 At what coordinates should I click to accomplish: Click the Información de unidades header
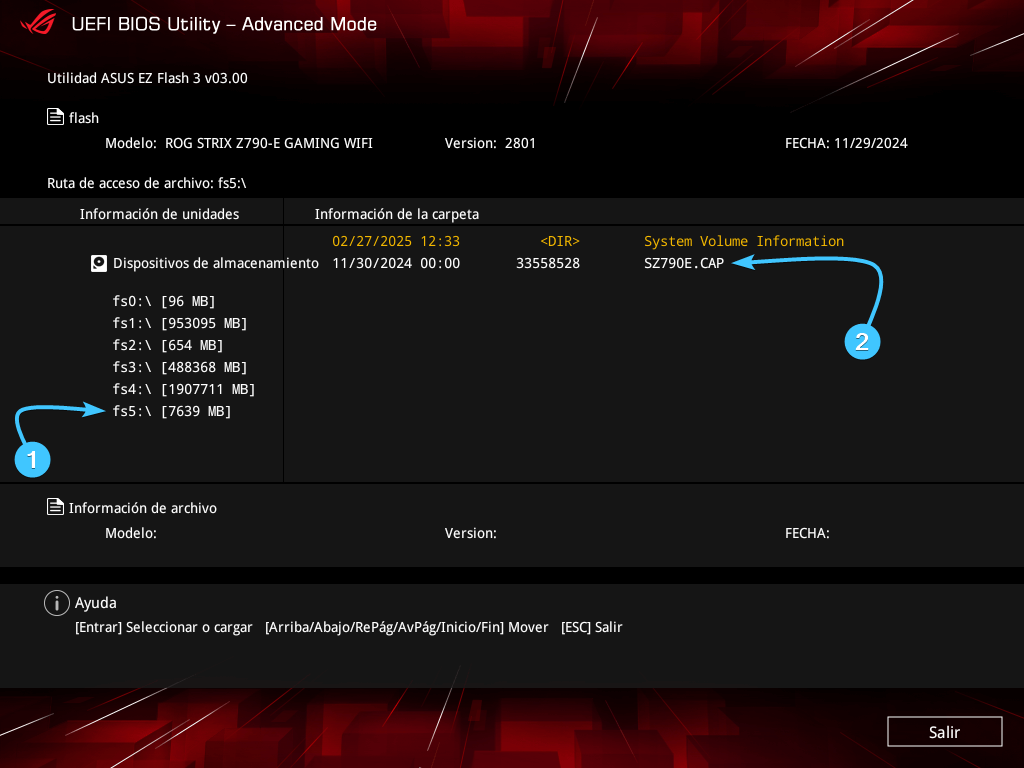tap(159, 214)
